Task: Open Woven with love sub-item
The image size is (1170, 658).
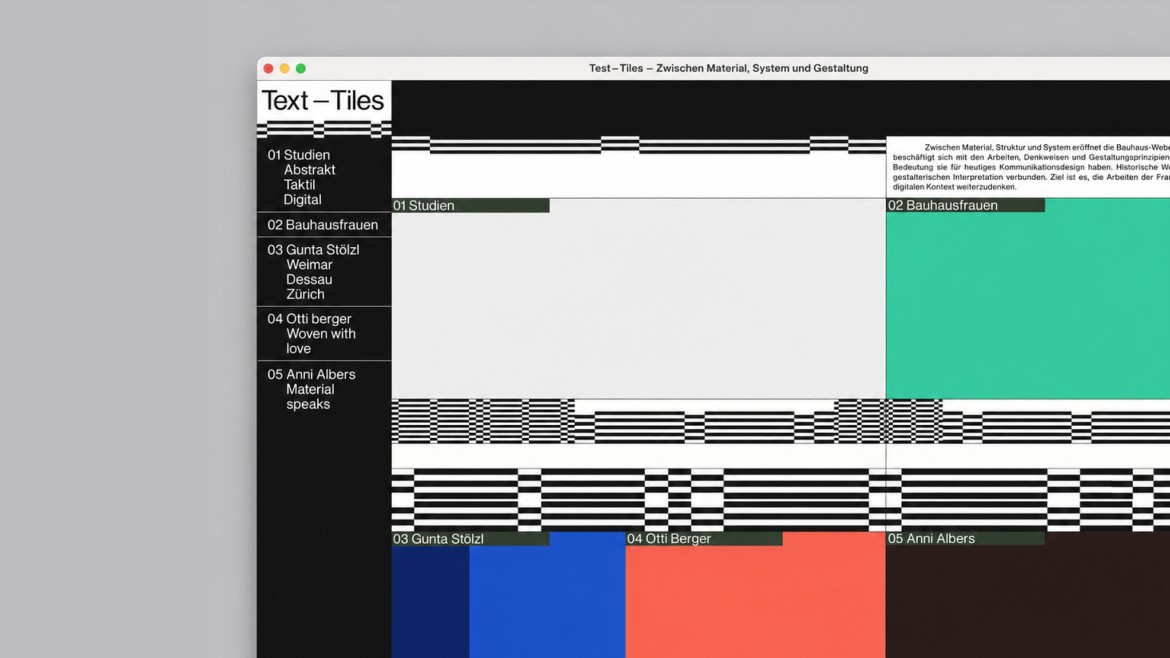Action: coord(321,341)
